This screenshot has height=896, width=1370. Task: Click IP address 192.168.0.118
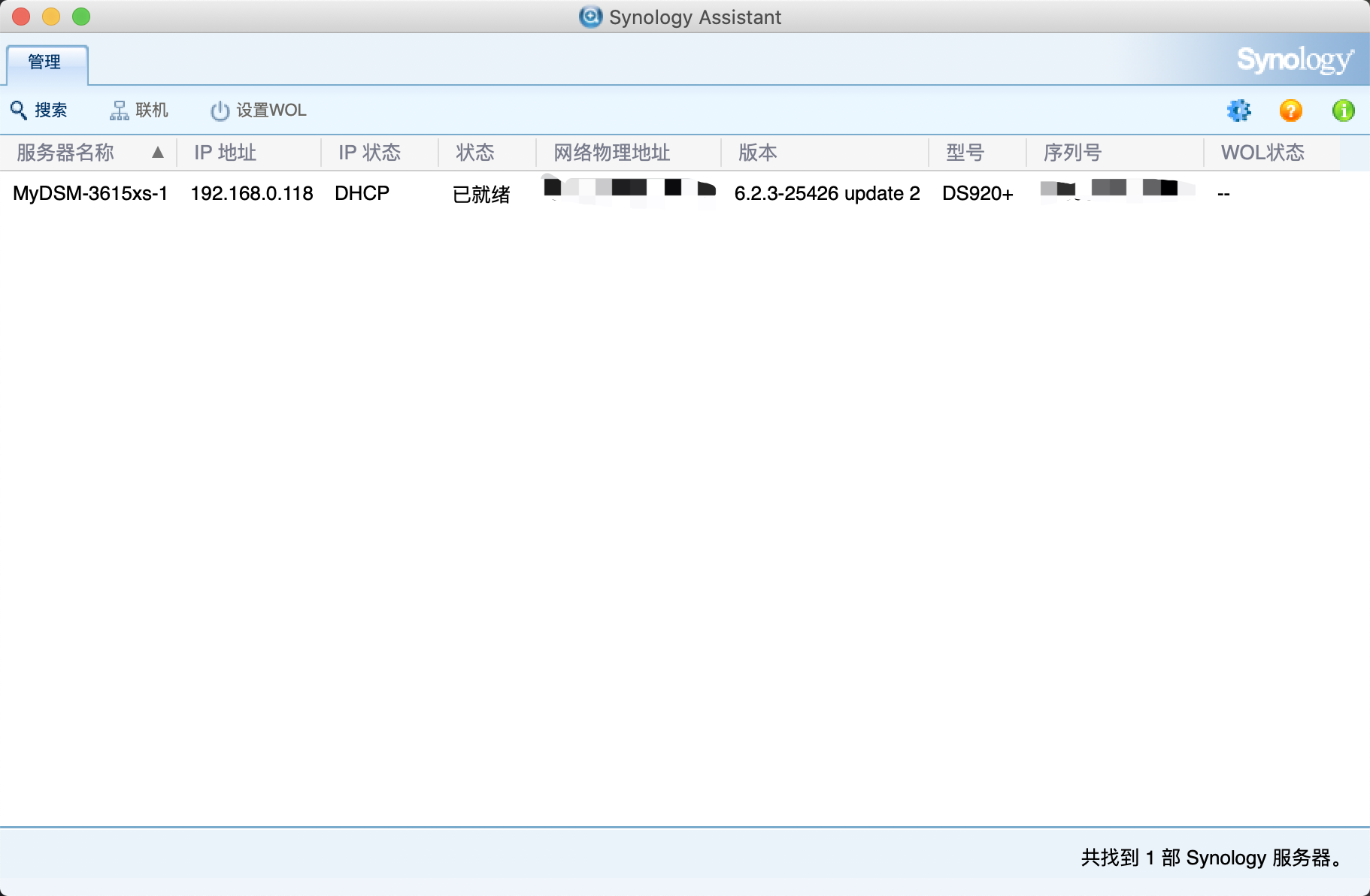point(252,194)
